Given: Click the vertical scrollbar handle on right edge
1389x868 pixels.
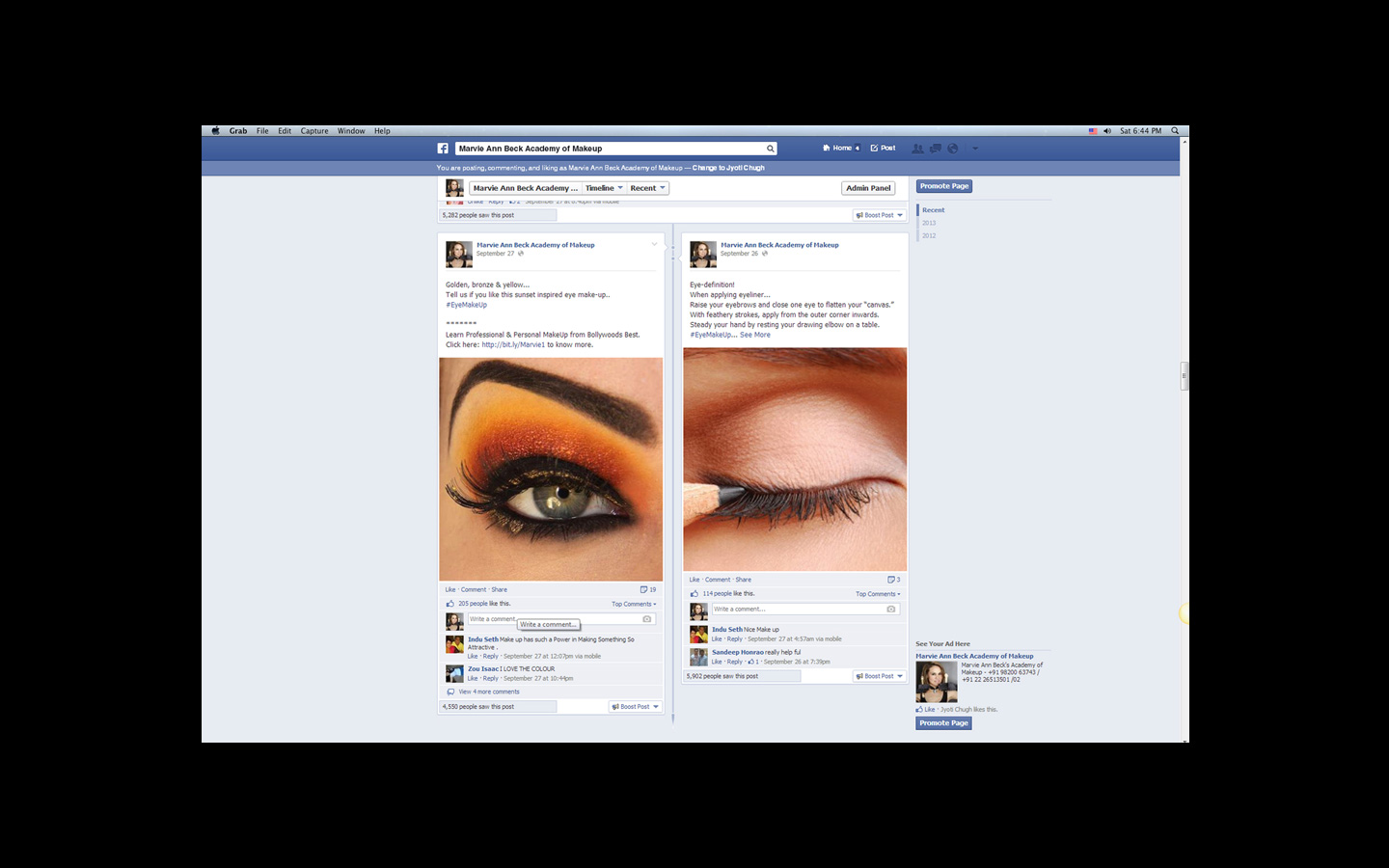Looking at the screenshot, I should click(1185, 376).
